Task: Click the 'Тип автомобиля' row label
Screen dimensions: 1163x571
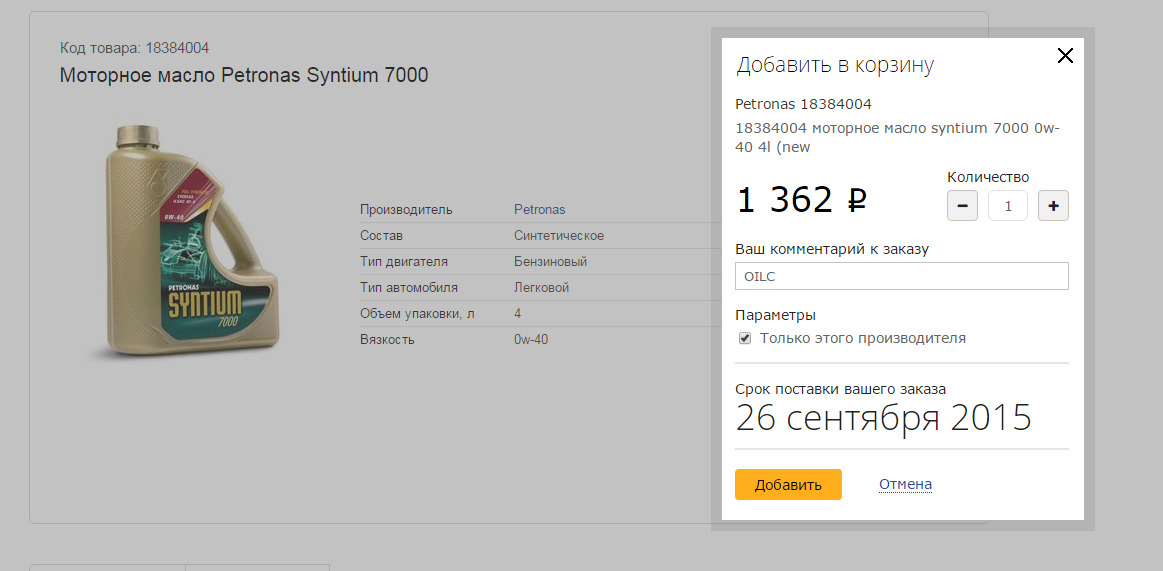Action: coord(409,288)
